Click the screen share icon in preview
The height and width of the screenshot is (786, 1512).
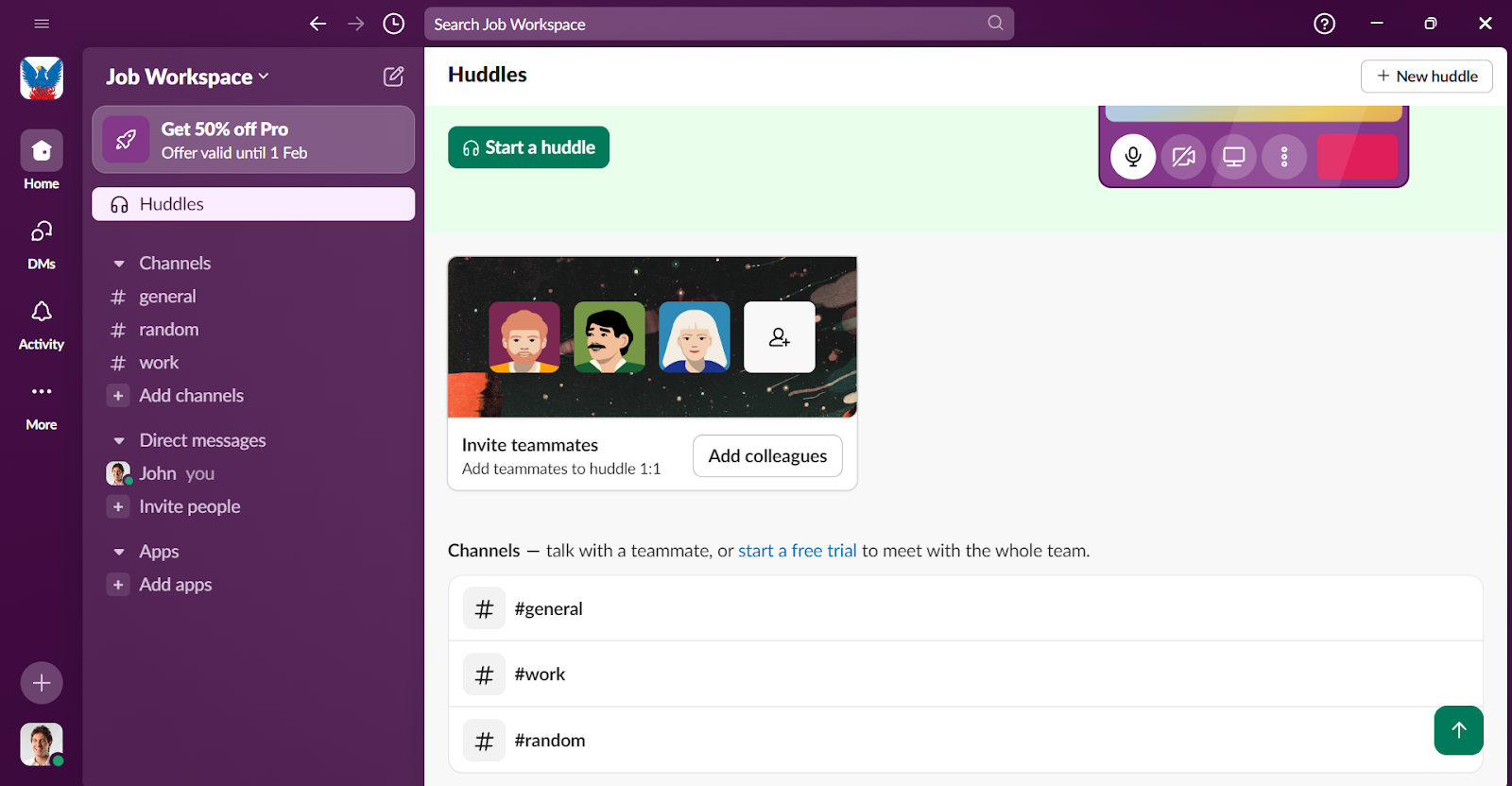[x=1234, y=157]
